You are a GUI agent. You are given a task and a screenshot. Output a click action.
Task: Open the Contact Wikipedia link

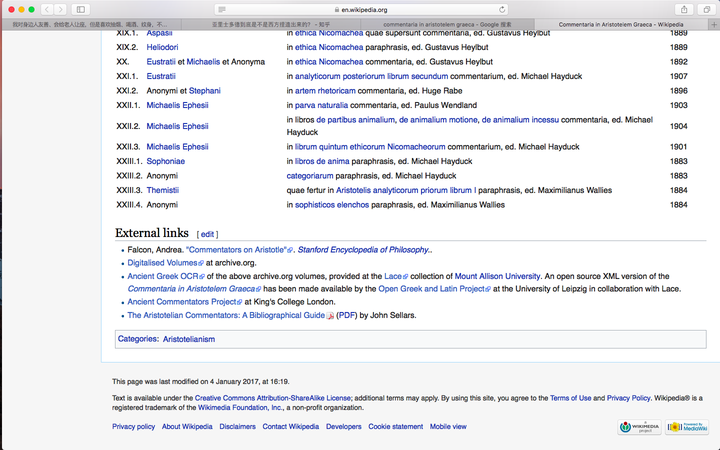(291, 427)
